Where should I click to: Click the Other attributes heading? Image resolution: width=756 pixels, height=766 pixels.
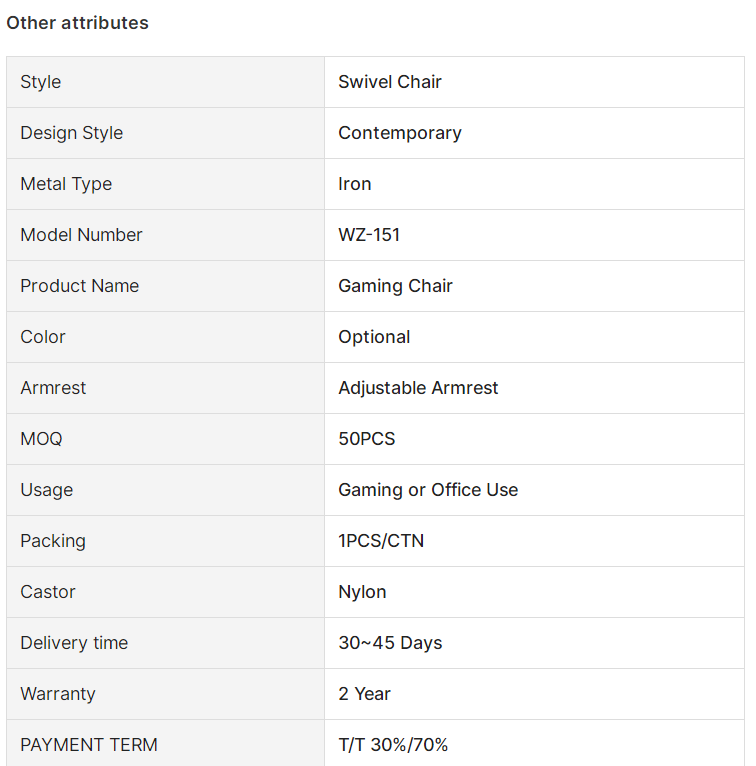(77, 23)
